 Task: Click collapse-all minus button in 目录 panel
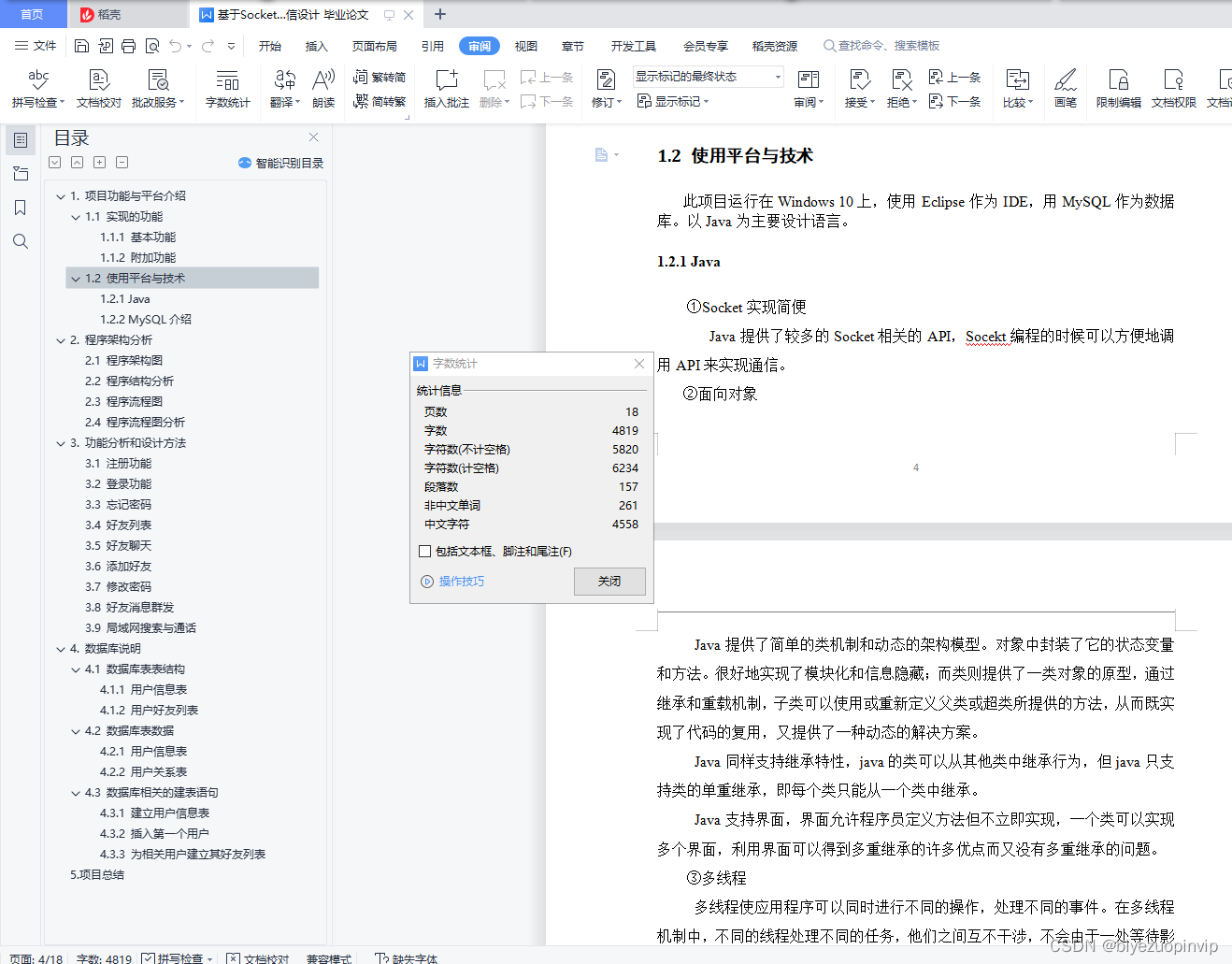pos(122,163)
